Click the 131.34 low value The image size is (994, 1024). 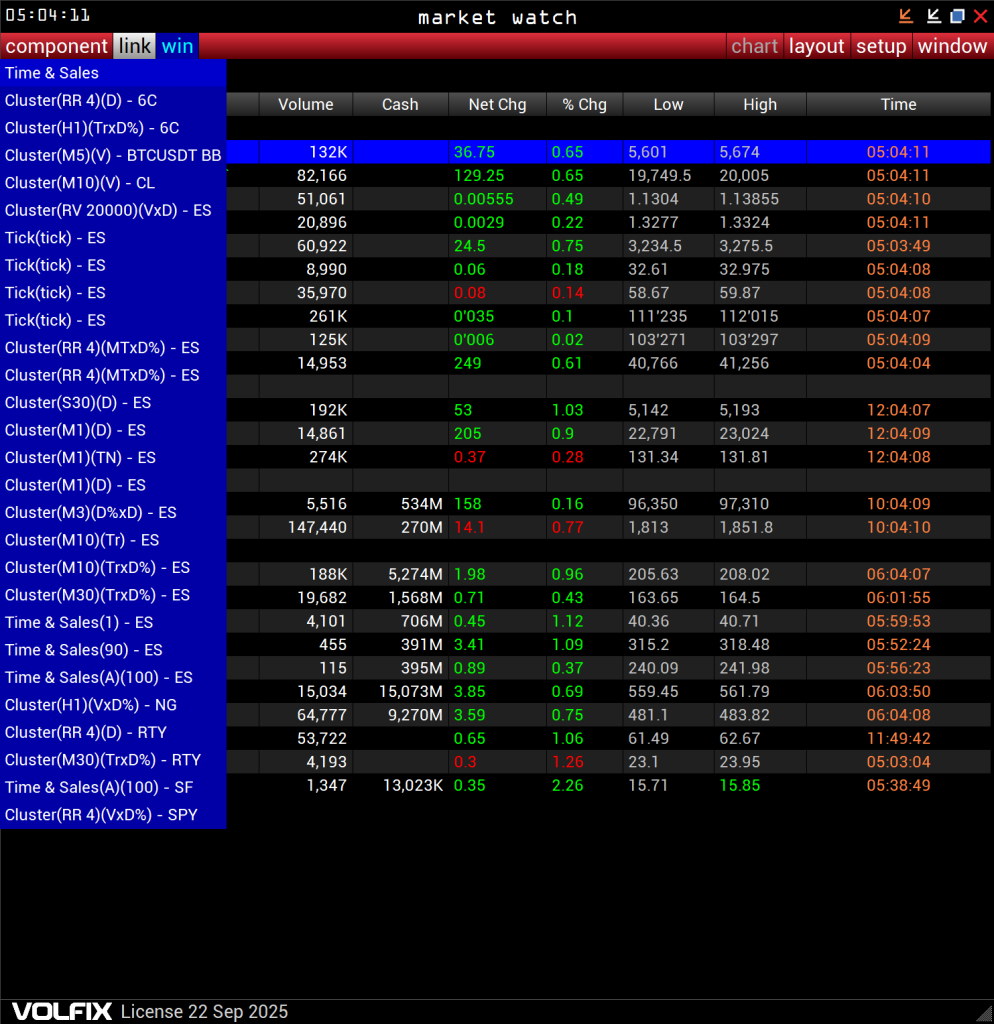coord(653,458)
